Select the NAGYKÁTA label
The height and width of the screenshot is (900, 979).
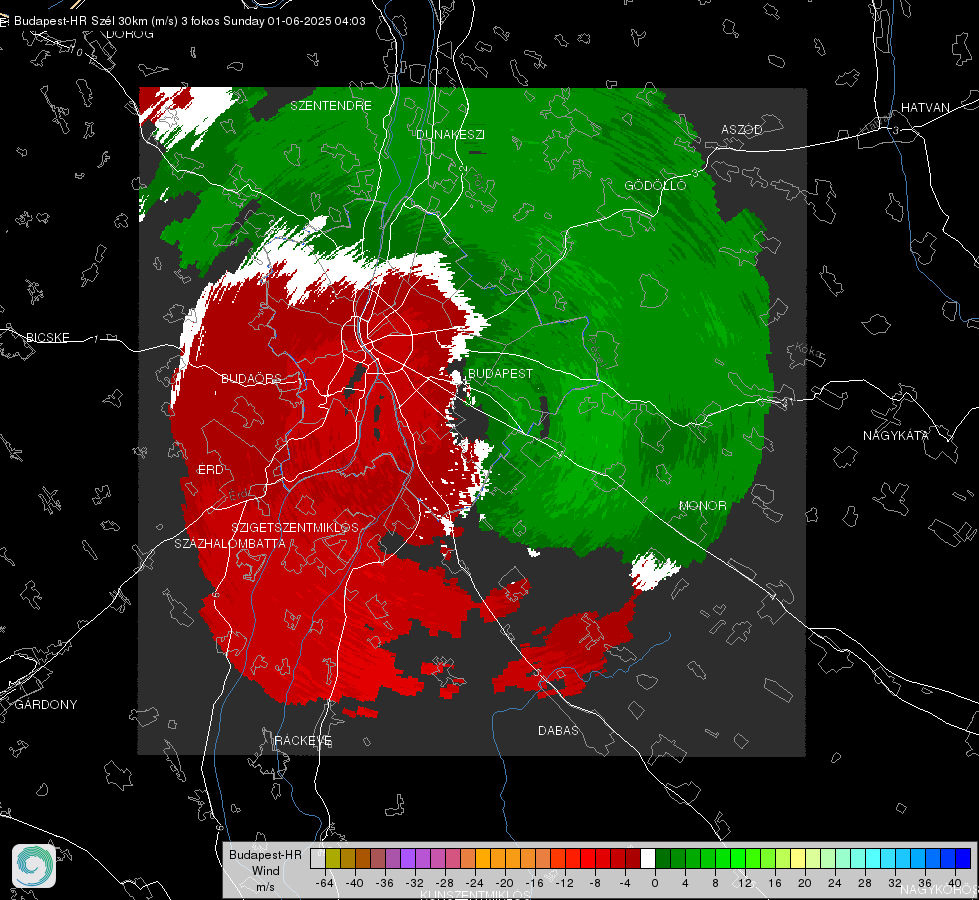[896, 435]
